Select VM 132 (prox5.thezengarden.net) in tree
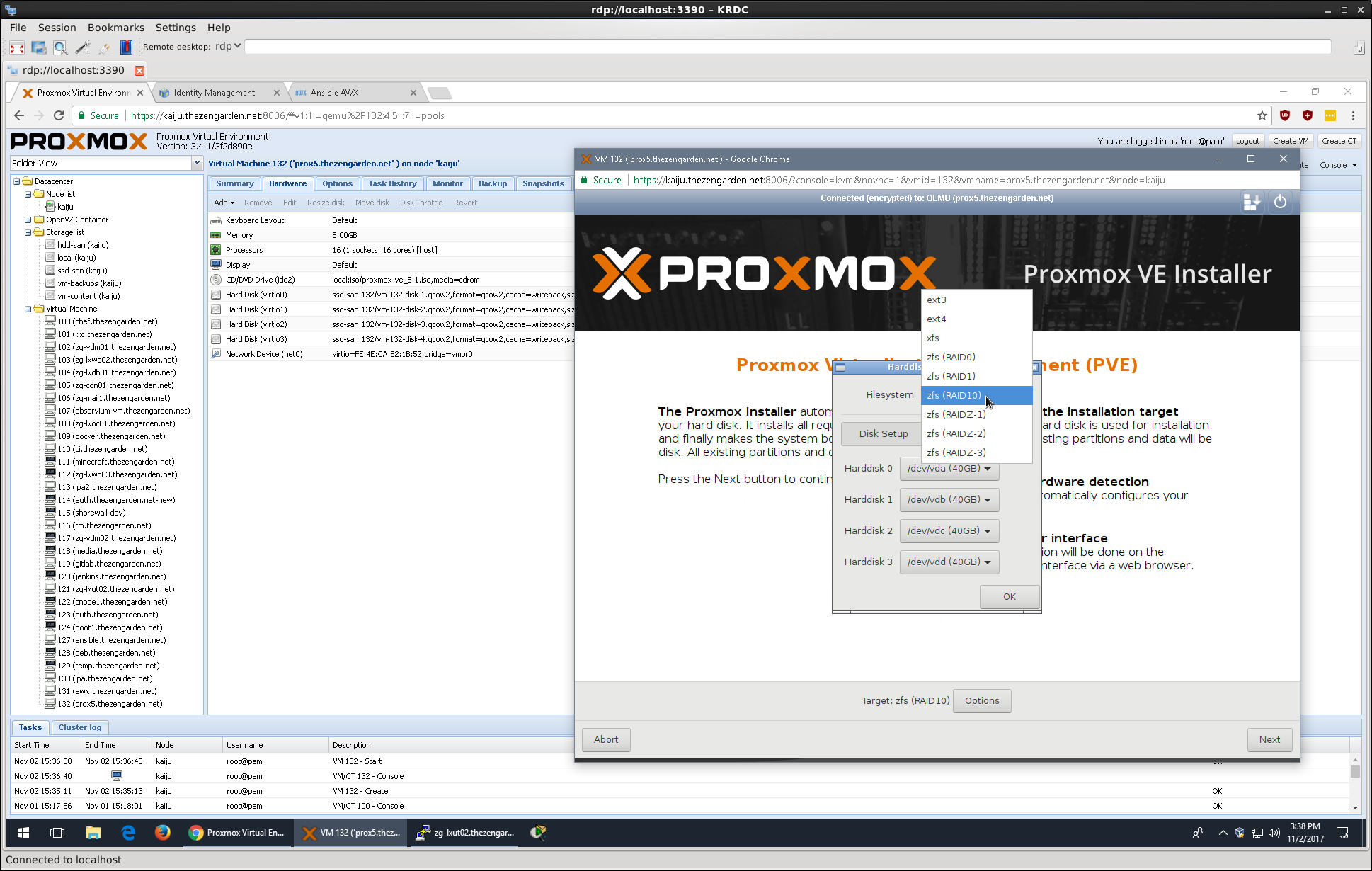1372x871 pixels. coord(110,704)
